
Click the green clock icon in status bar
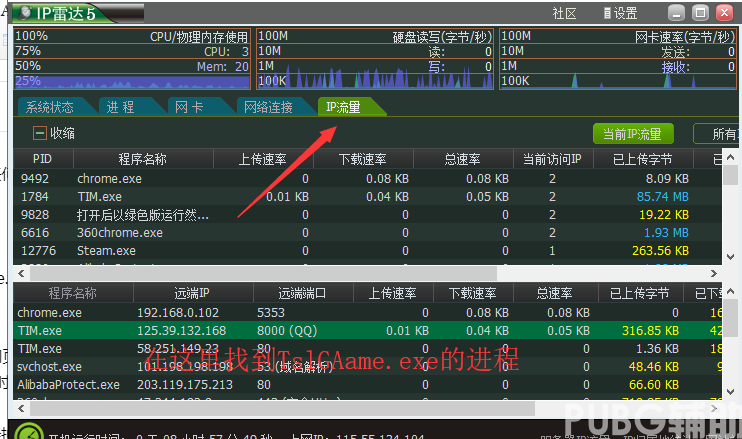point(29,431)
